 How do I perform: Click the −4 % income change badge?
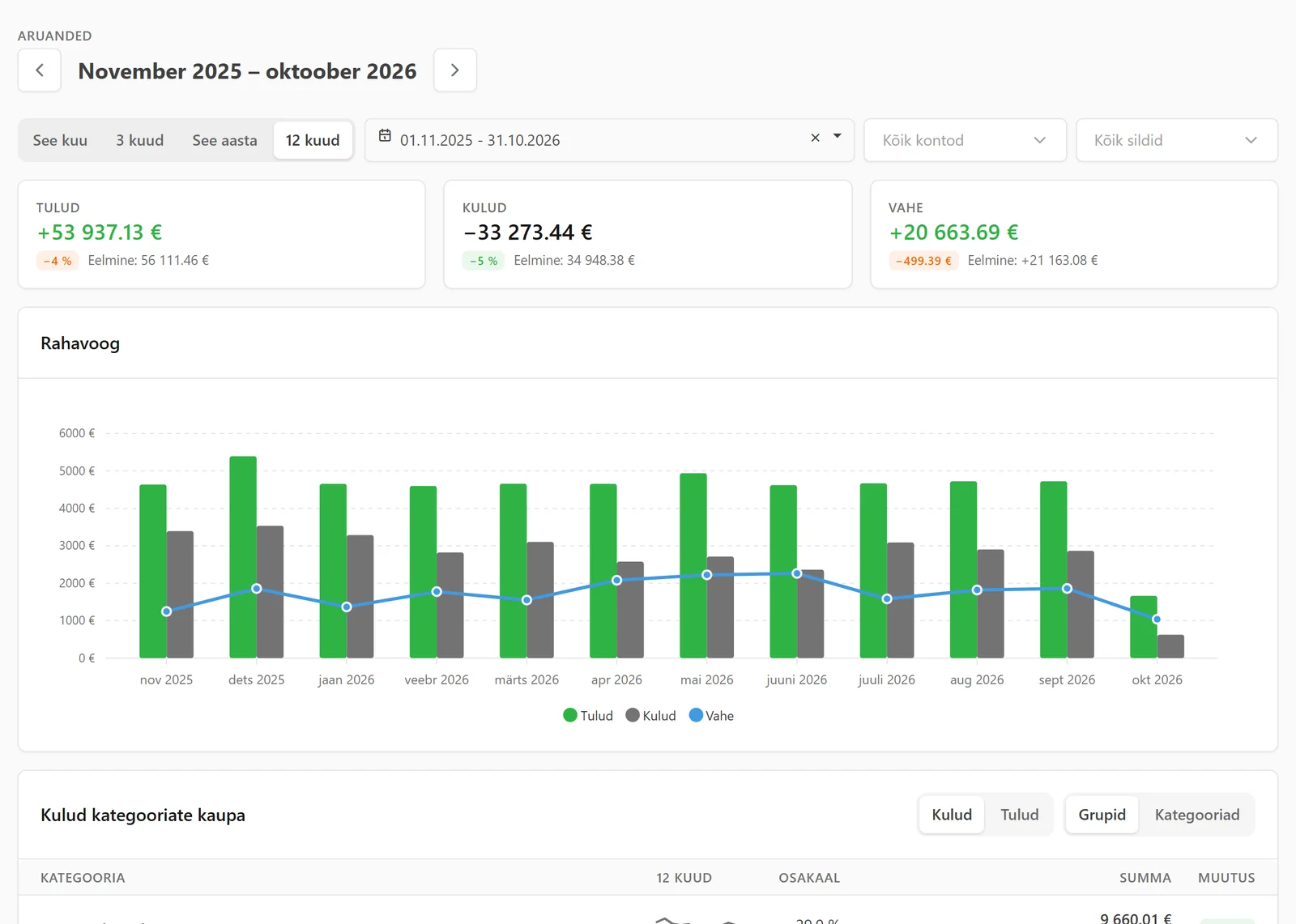tap(58, 261)
